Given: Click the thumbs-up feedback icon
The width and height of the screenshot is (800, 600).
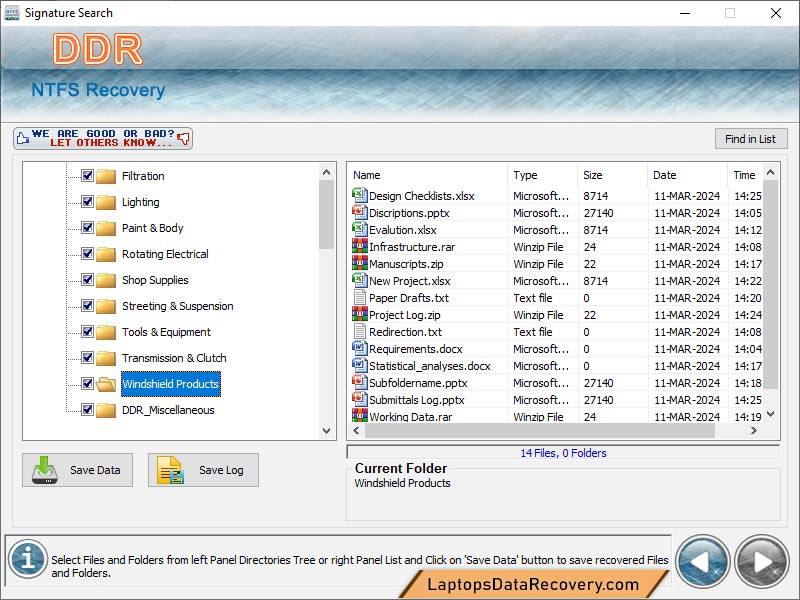Looking at the screenshot, I should (x=22, y=137).
